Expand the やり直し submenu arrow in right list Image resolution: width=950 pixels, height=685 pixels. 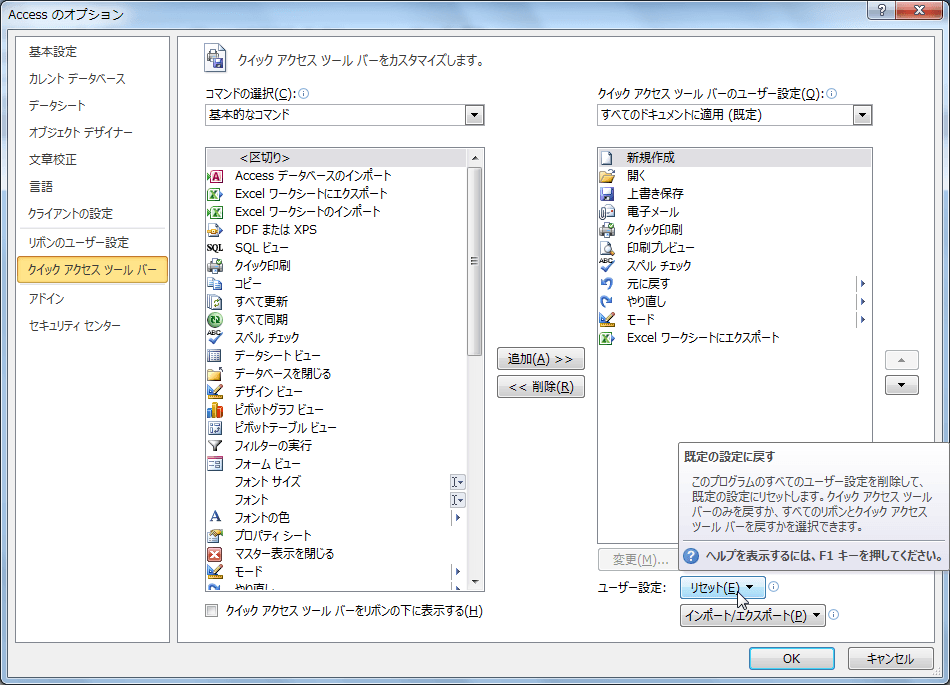pos(863,302)
